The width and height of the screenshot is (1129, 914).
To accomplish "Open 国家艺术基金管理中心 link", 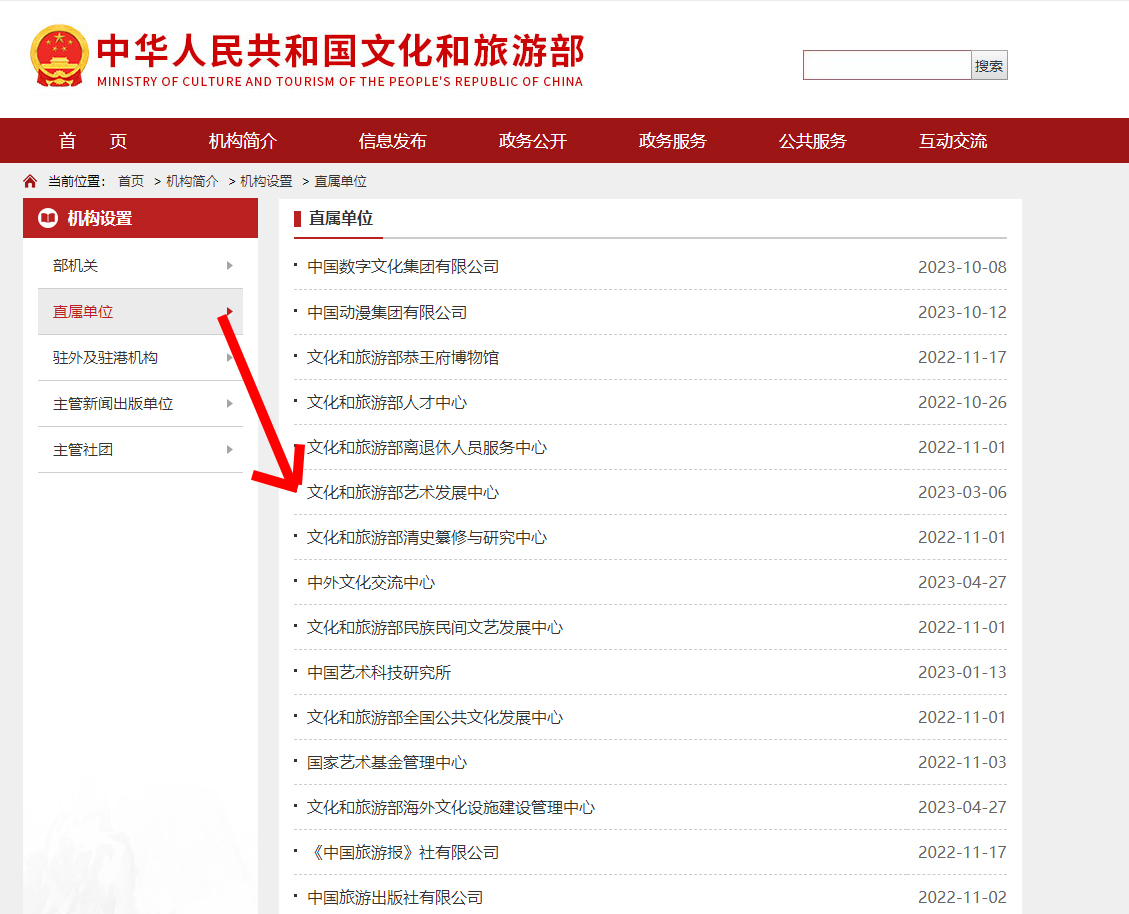I will pos(386,762).
